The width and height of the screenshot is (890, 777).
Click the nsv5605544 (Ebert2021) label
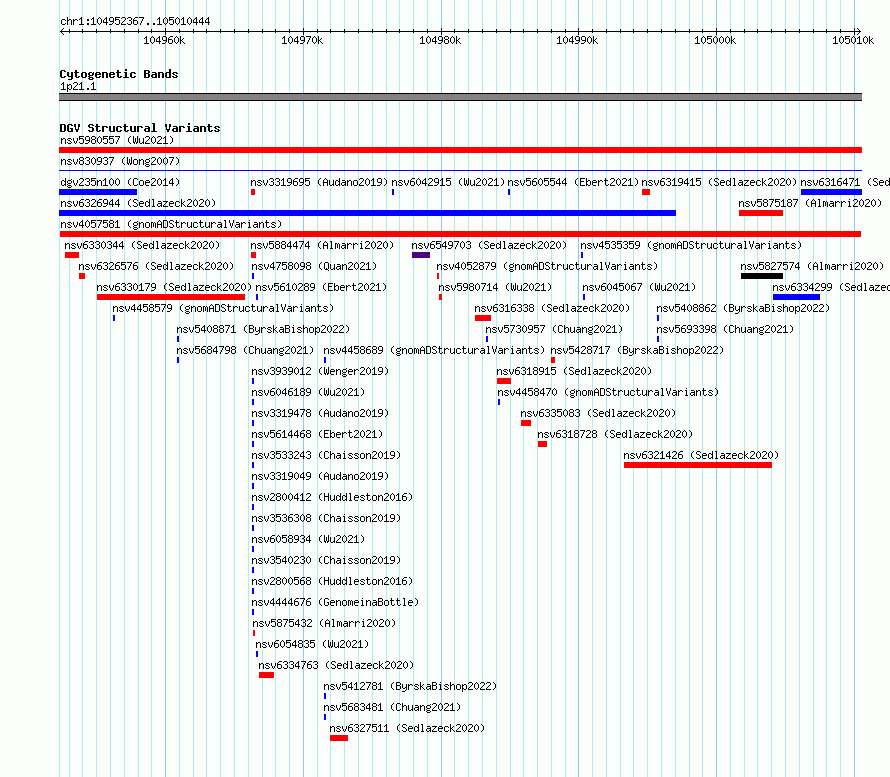point(573,182)
